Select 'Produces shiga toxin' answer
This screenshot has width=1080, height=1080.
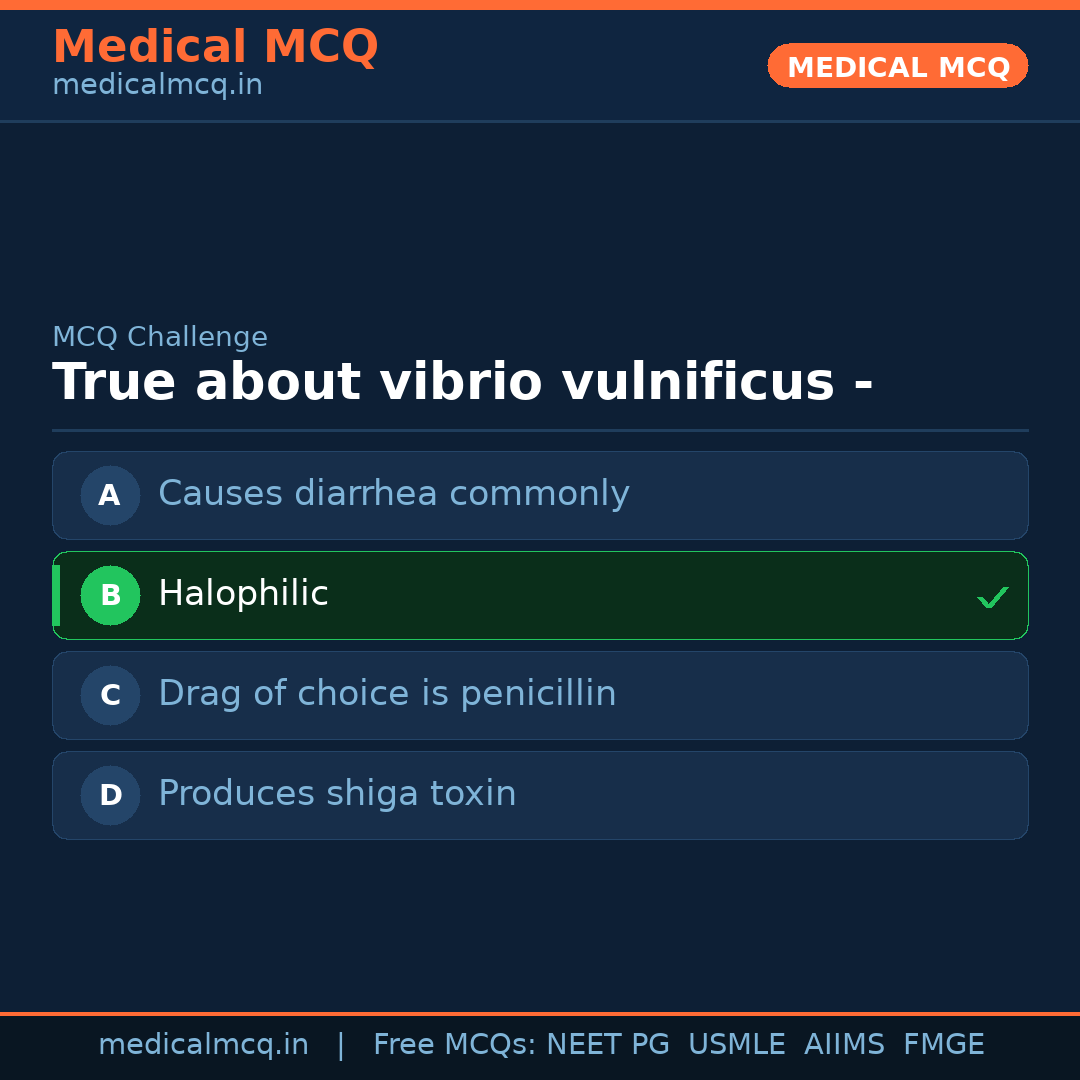coord(337,794)
